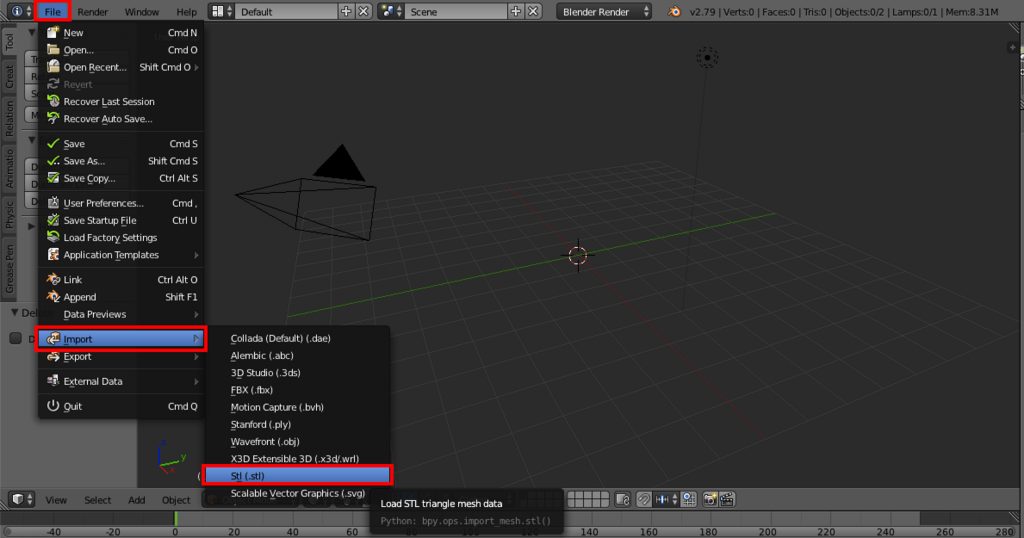Viewport: 1024px width, 538px height.
Task: Choose Append from File menu
Action: (x=121, y=297)
